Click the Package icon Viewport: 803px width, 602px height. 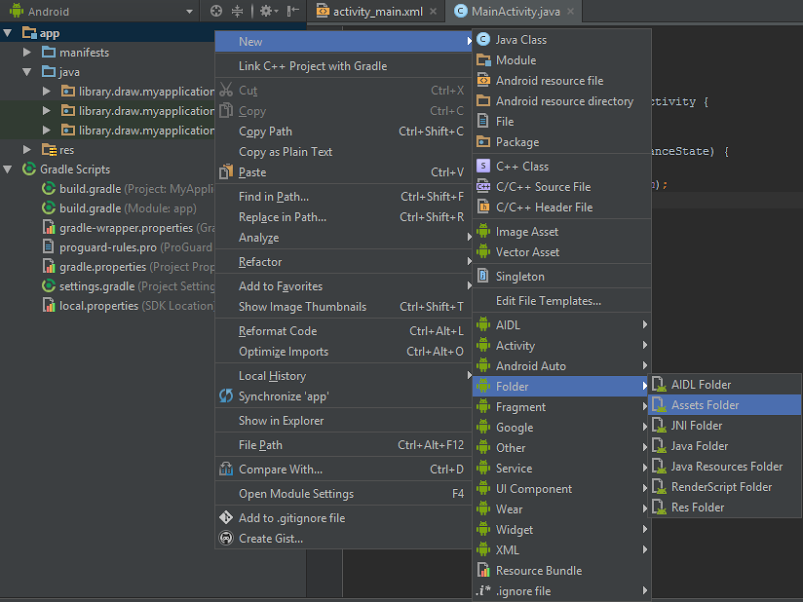[x=483, y=142]
